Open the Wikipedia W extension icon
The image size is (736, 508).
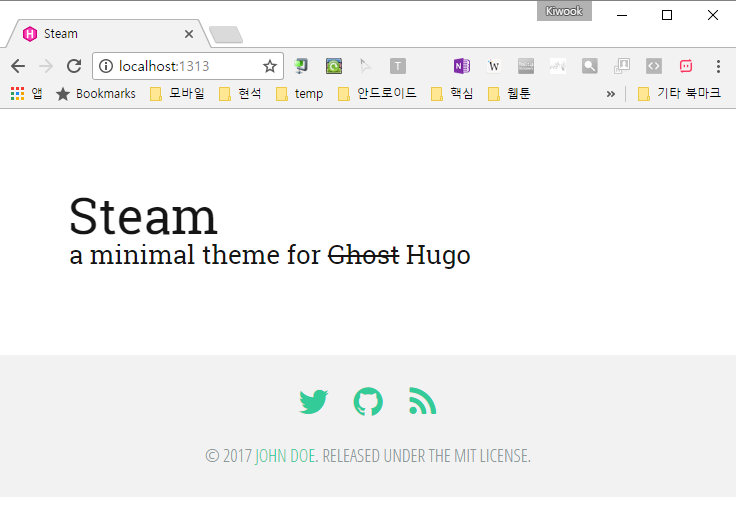pos(494,66)
